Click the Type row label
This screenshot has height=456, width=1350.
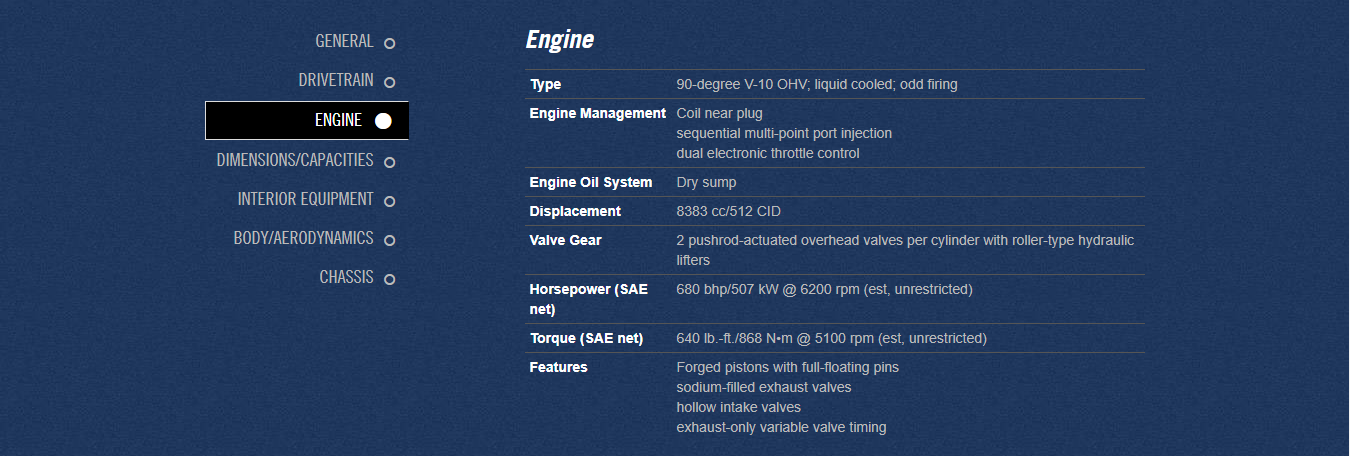[x=546, y=85]
